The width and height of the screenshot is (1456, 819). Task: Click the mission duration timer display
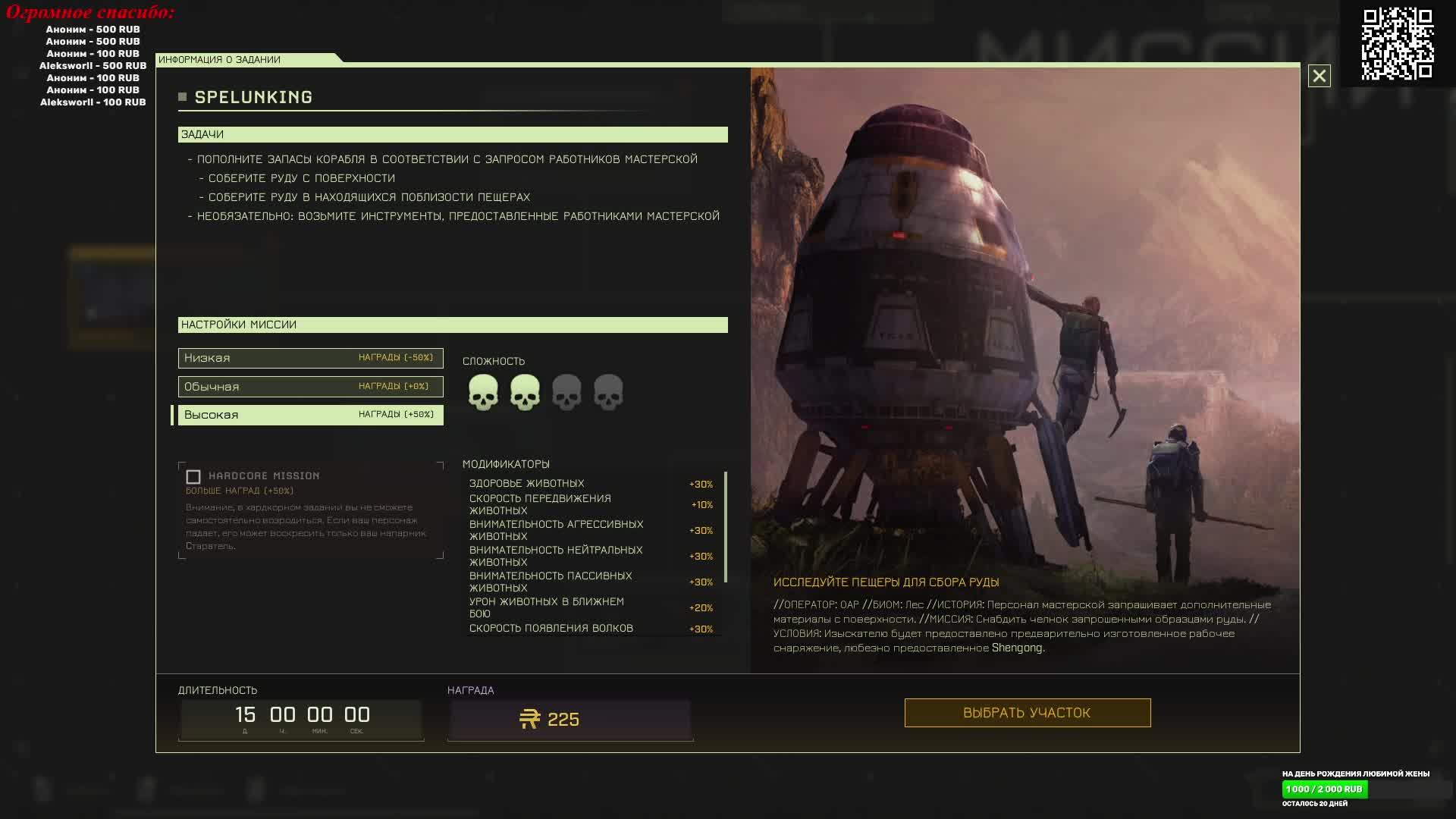(x=301, y=718)
